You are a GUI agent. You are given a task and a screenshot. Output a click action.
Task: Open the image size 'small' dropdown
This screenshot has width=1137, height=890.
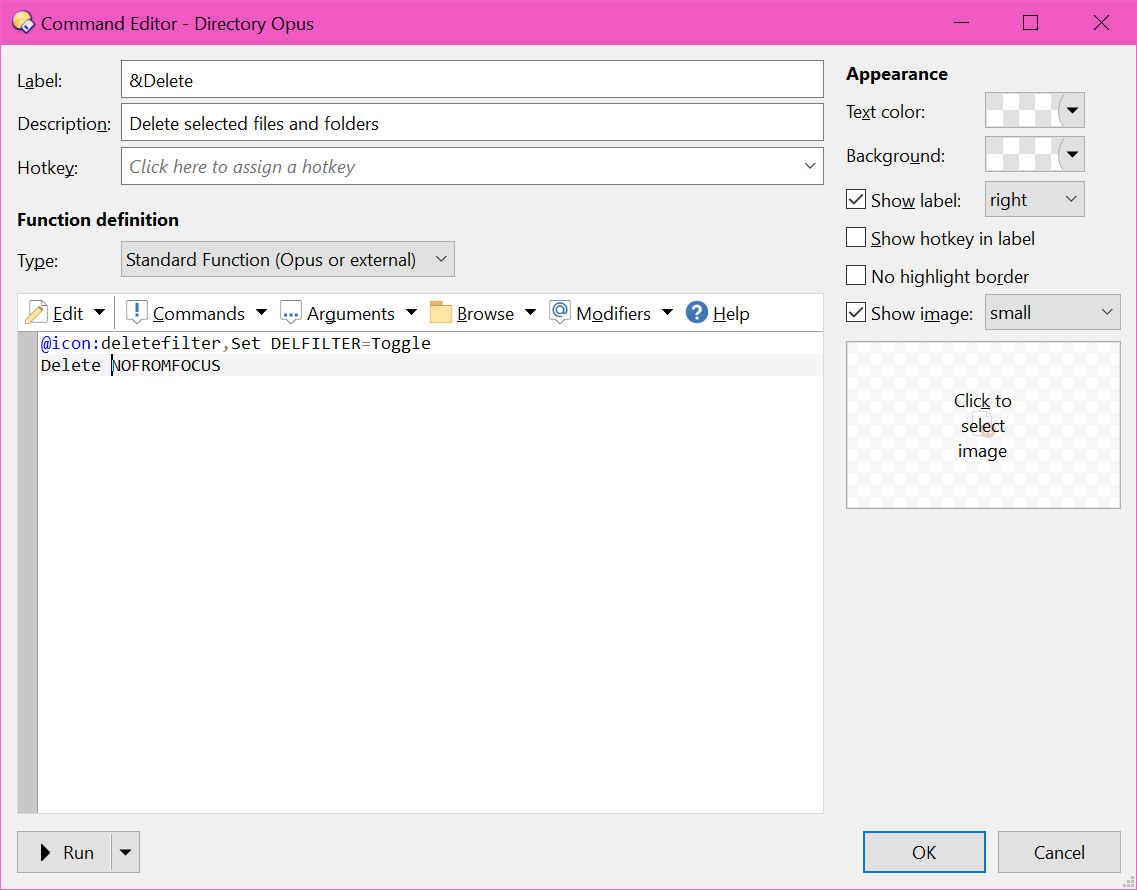click(1052, 313)
